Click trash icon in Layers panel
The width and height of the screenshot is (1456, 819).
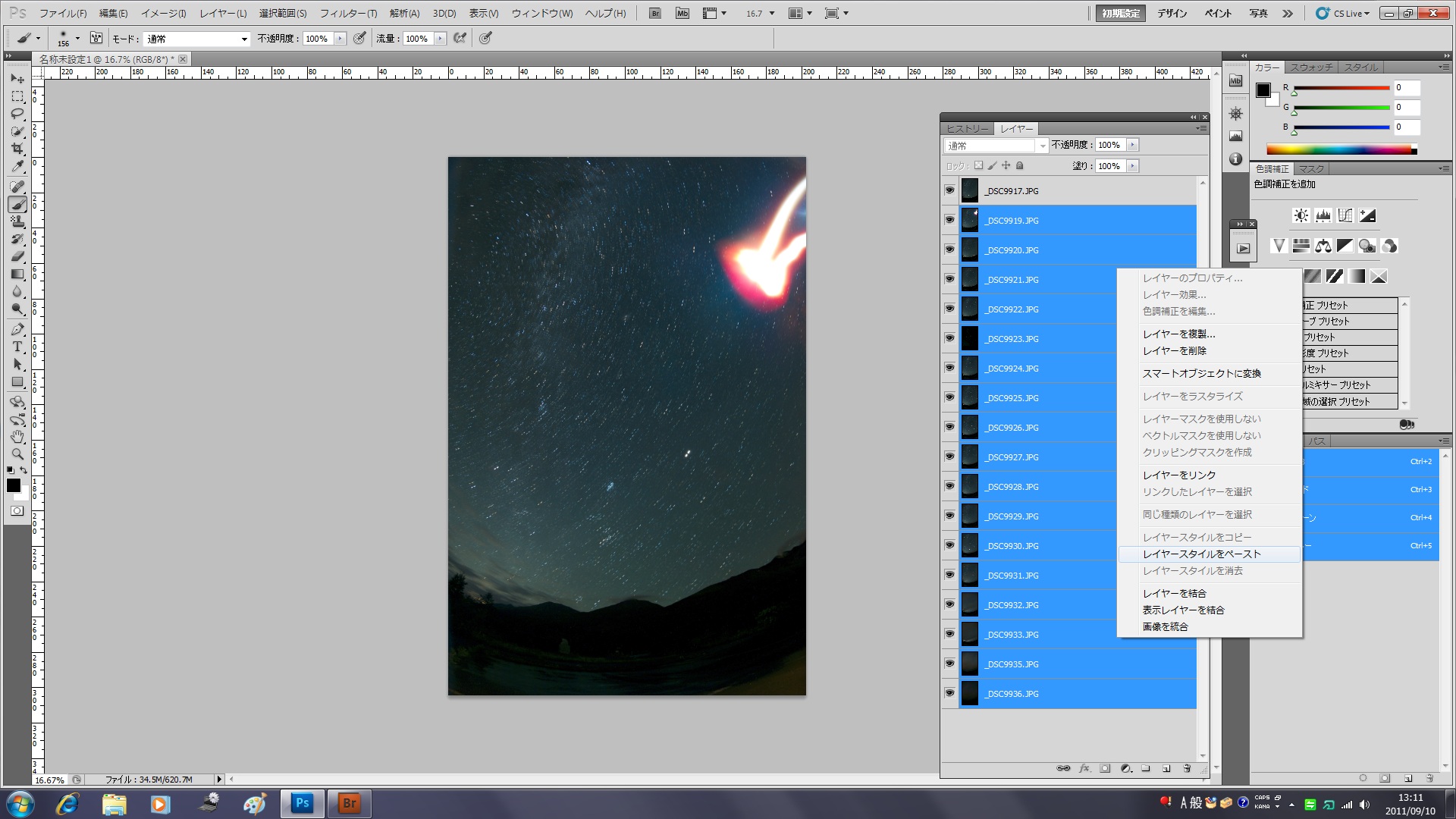click(x=1187, y=768)
